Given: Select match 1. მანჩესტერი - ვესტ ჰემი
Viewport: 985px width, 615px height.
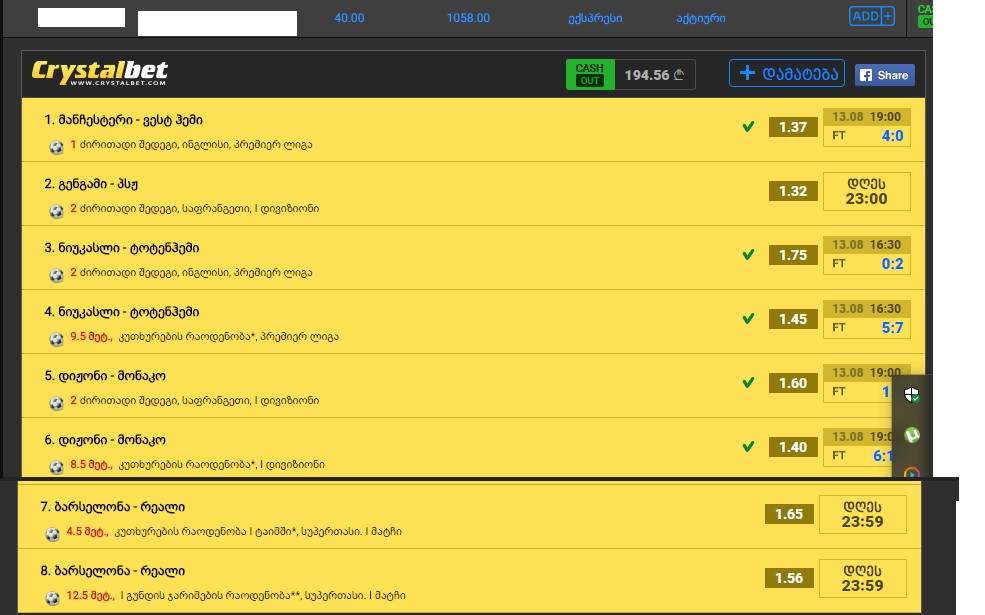Looking at the screenshot, I should point(124,120).
